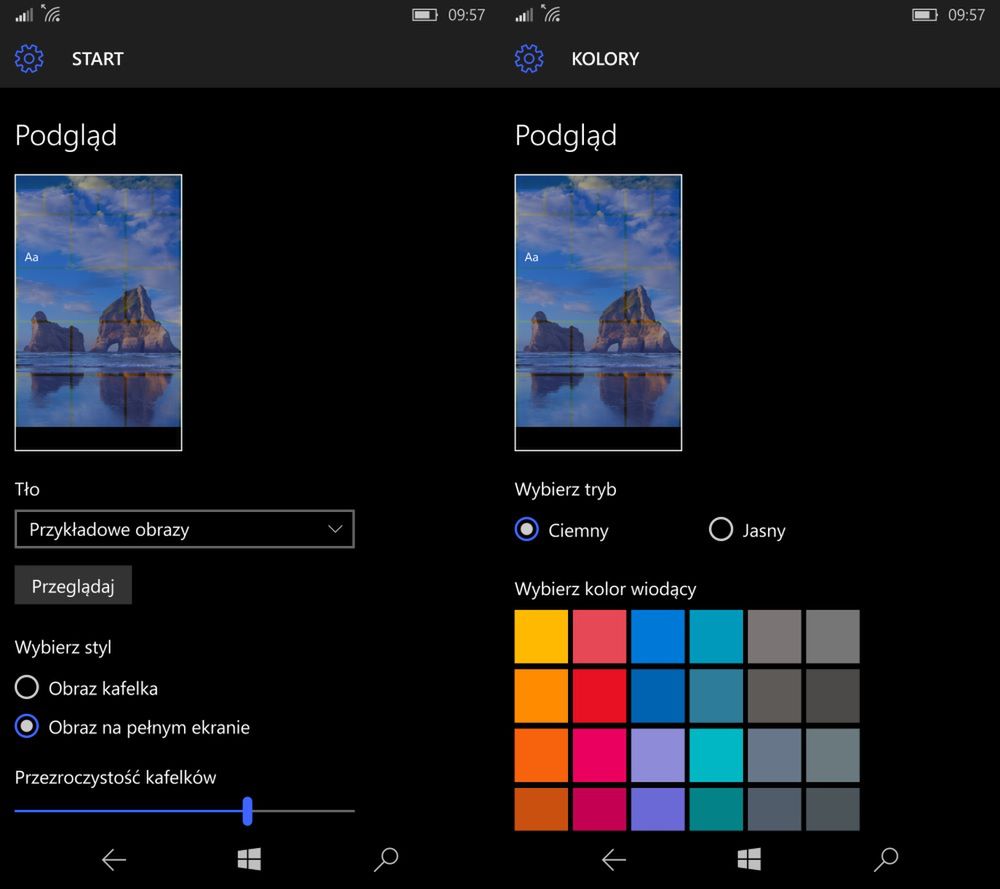Pick the violet swatch in bottom row
Screen dimensions: 1000x889
point(658,809)
